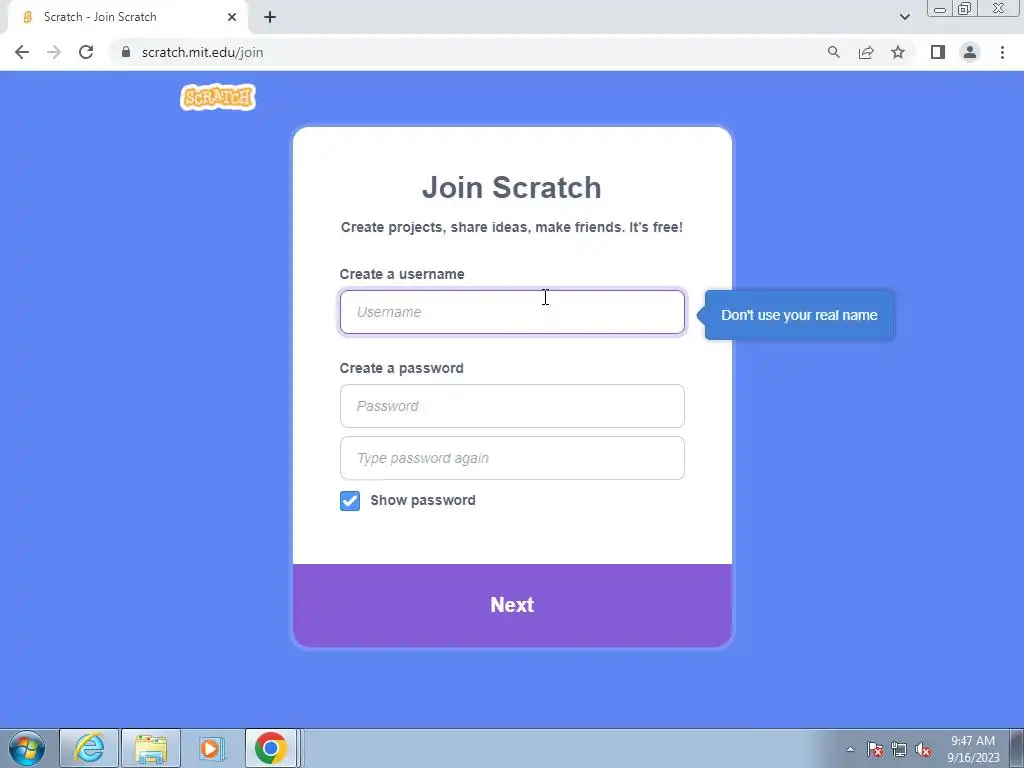Bookmark this tab with star icon
The image size is (1024, 768).
898,52
